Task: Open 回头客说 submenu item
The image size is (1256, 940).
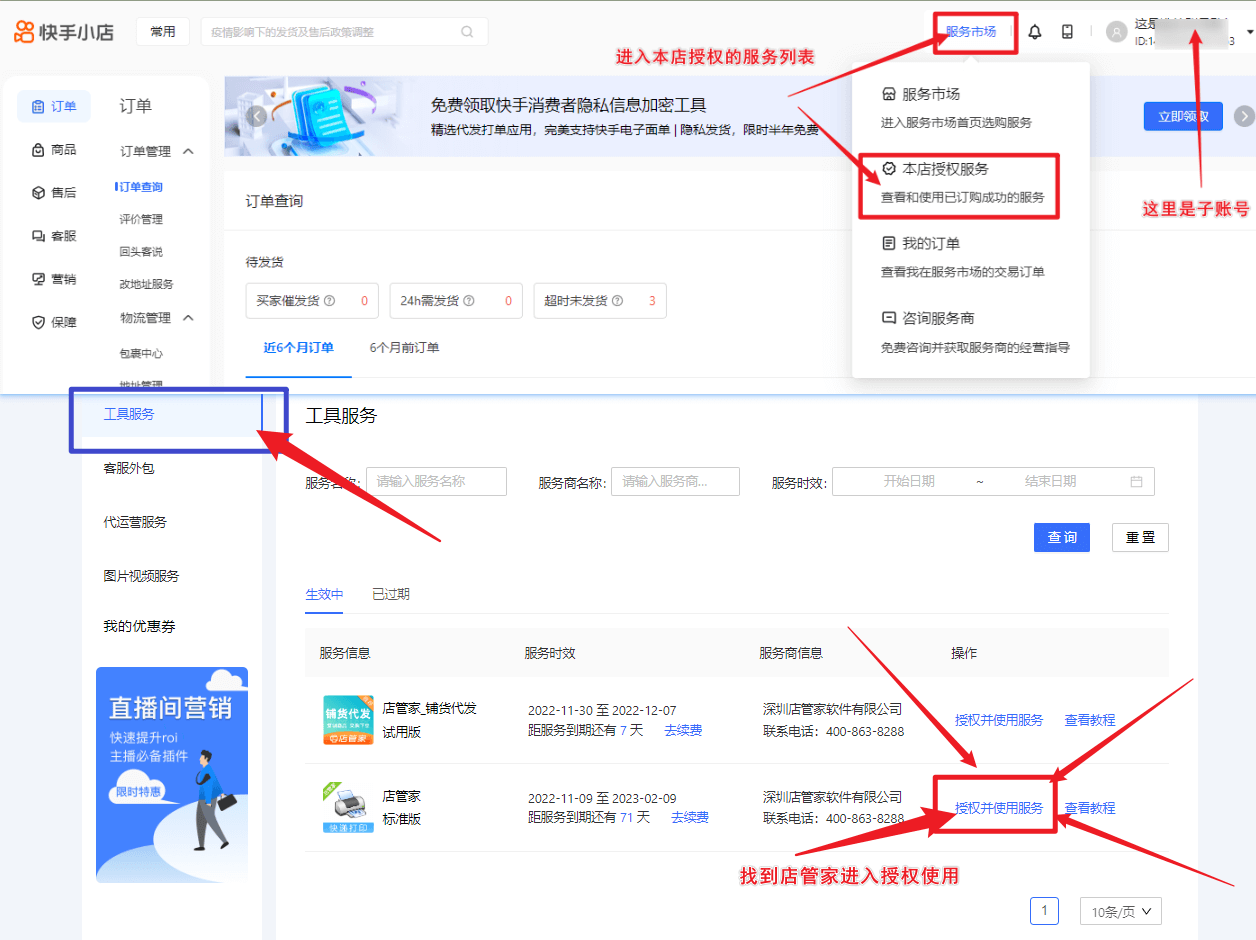Action: [x=141, y=252]
